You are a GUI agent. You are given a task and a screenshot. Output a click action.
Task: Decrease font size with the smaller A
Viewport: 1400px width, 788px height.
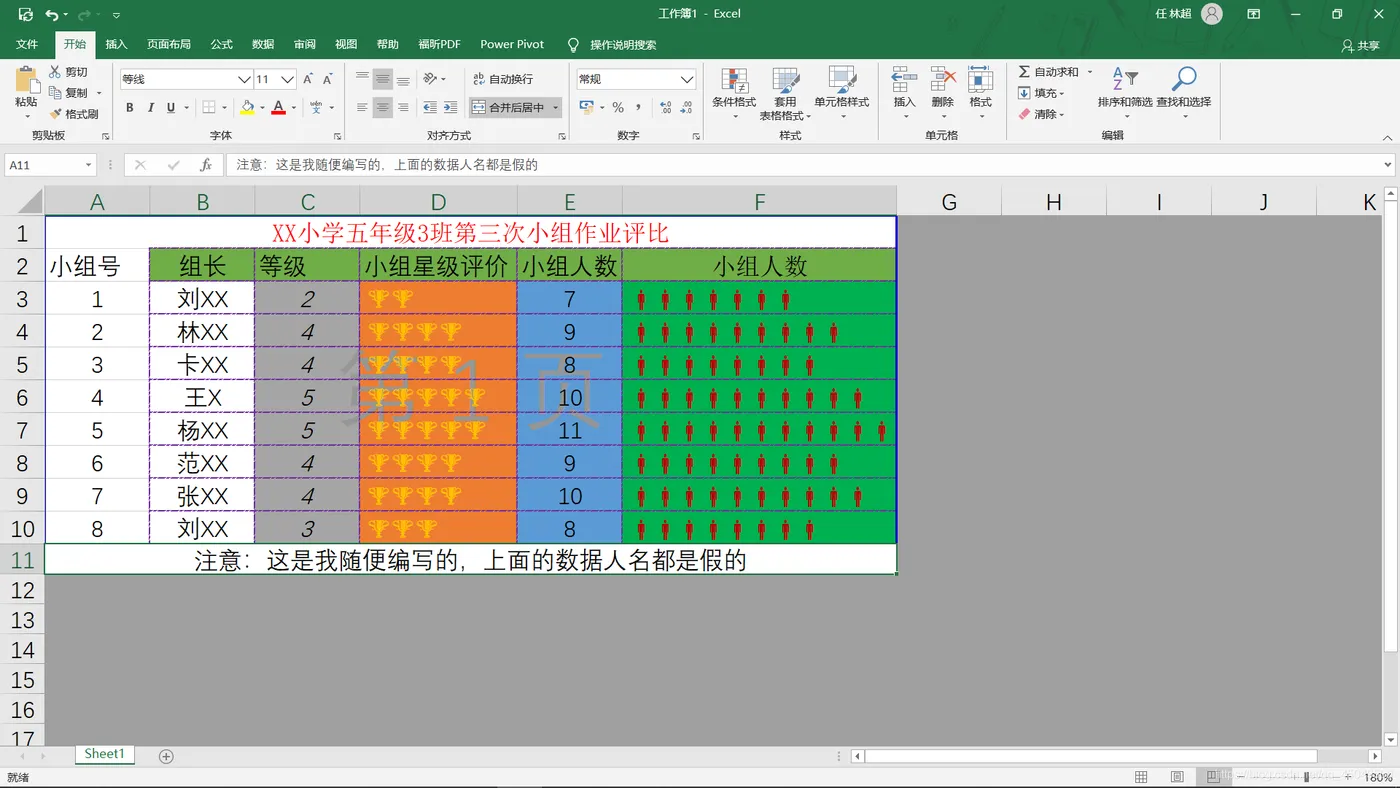point(328,79)
